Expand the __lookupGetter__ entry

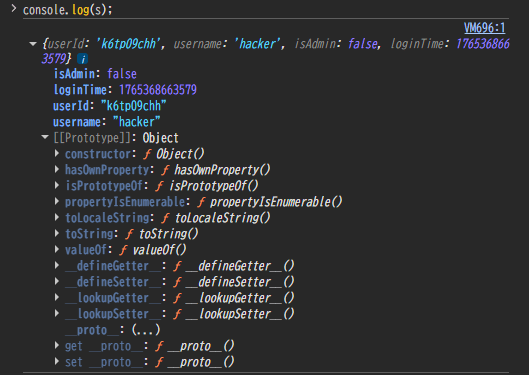coord(57,298)
